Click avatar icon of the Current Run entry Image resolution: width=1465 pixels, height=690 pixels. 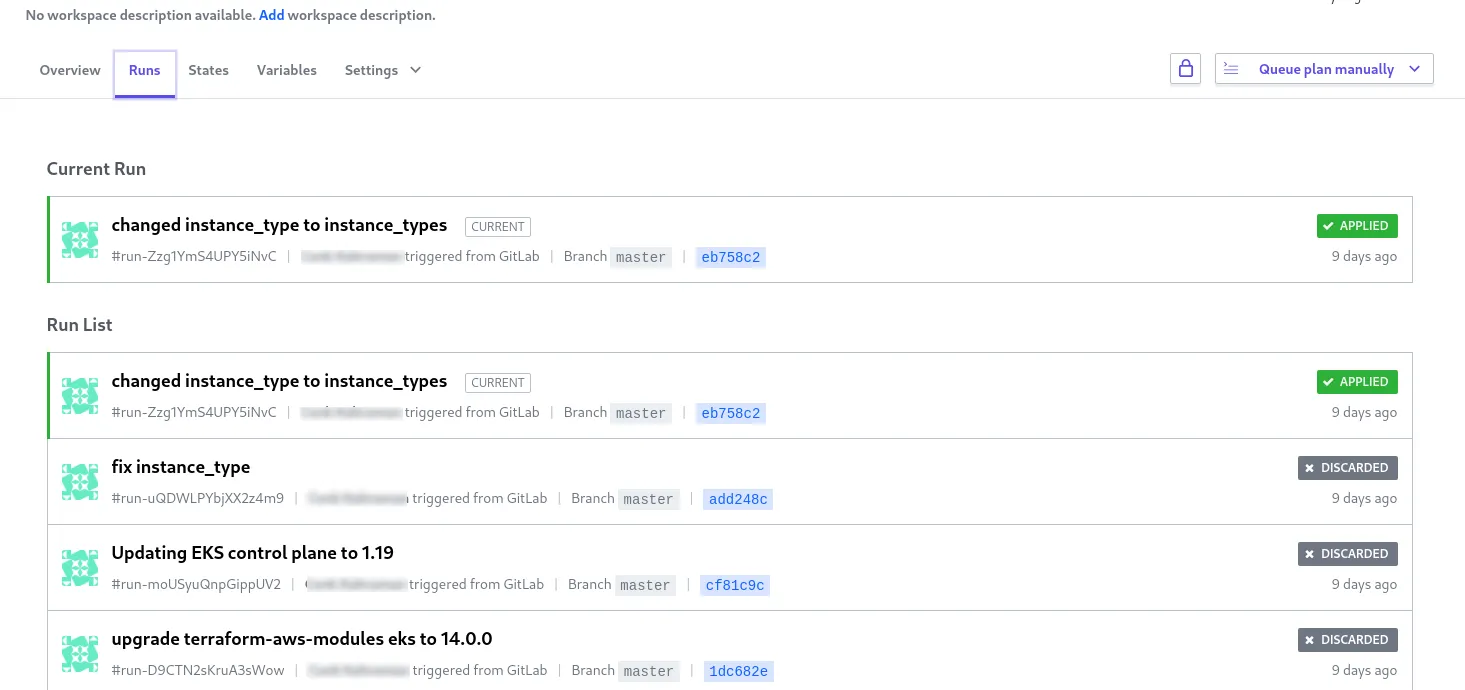[x=80, y=240]
